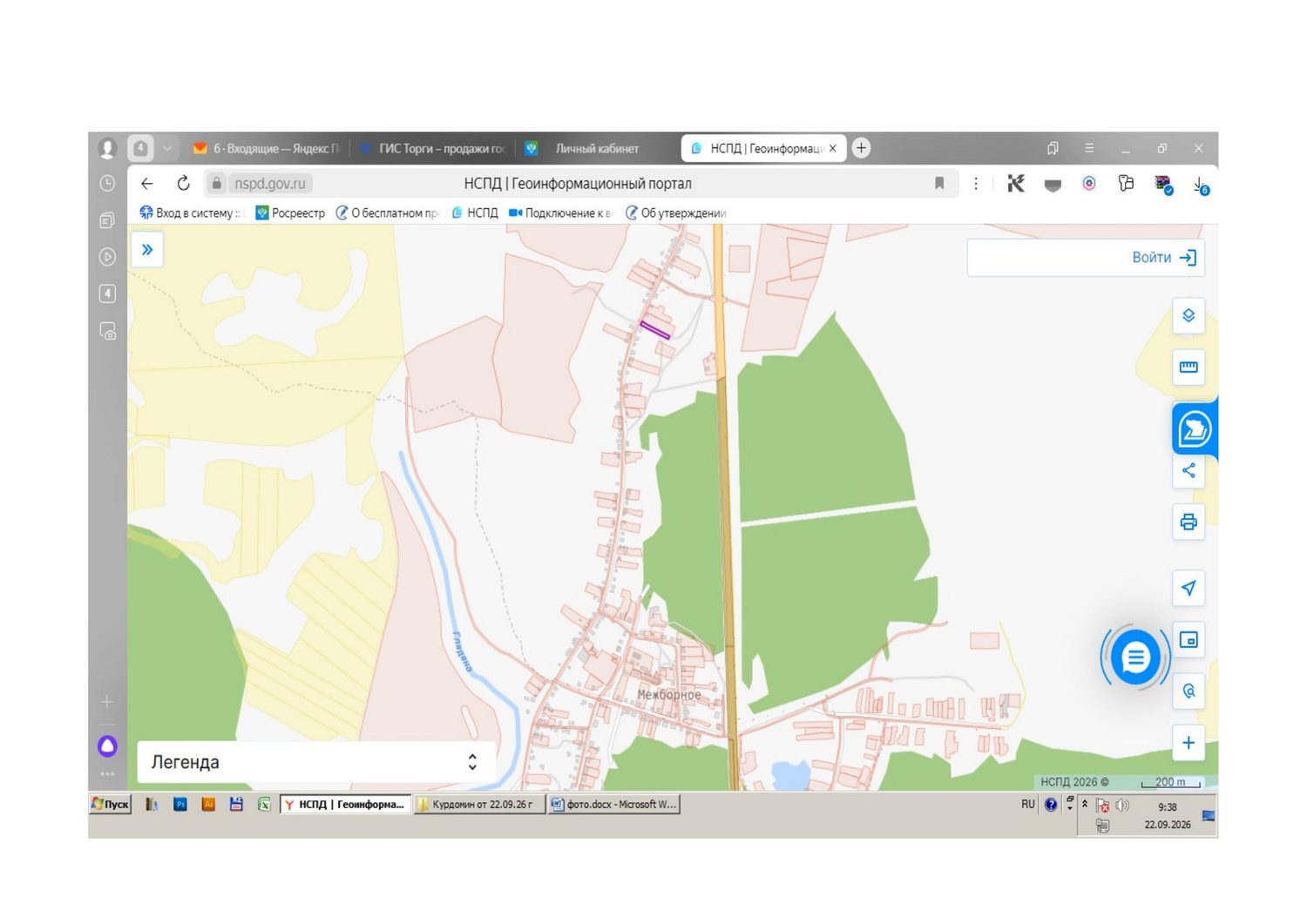The image size is (1307, 924).
Task: Share the current map view
Action: pyautogui.click(x=1188, y=470)
